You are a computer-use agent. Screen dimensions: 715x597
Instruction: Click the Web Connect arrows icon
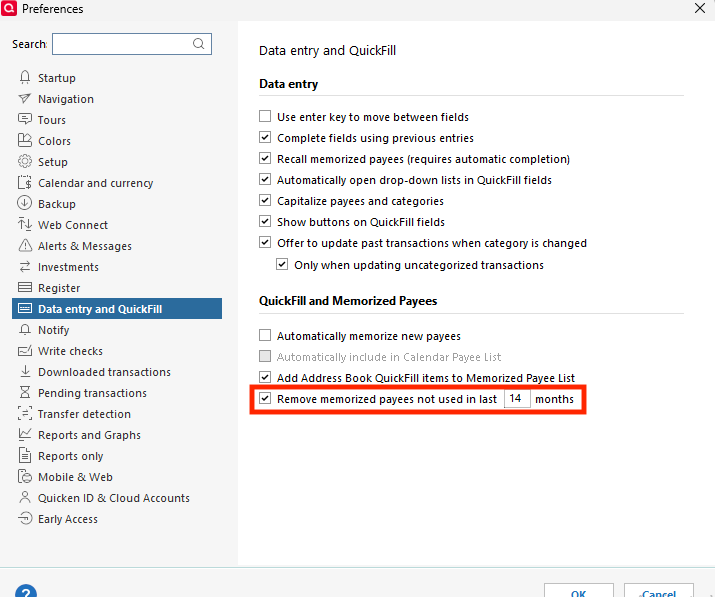pyautogui.click(x=25, y=224)
